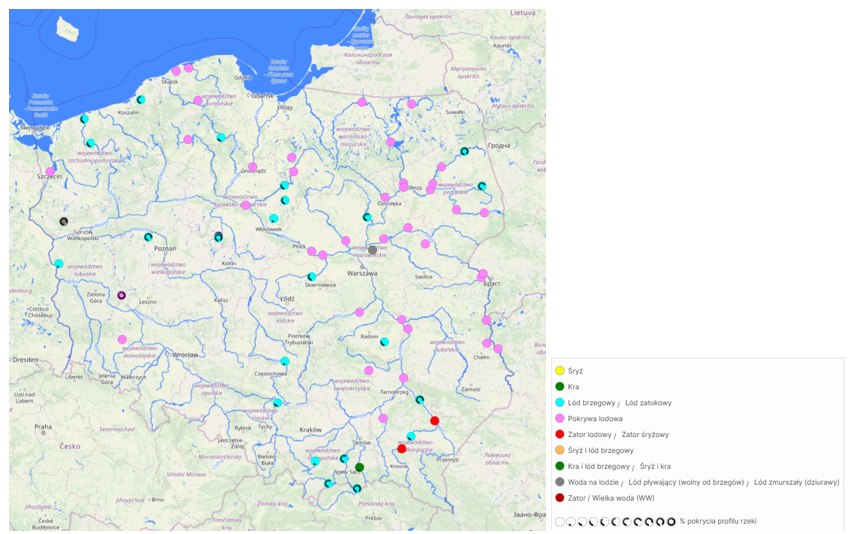
Task: Open the cyan marker beside Poznań
Action: click(x=148, y=238)
